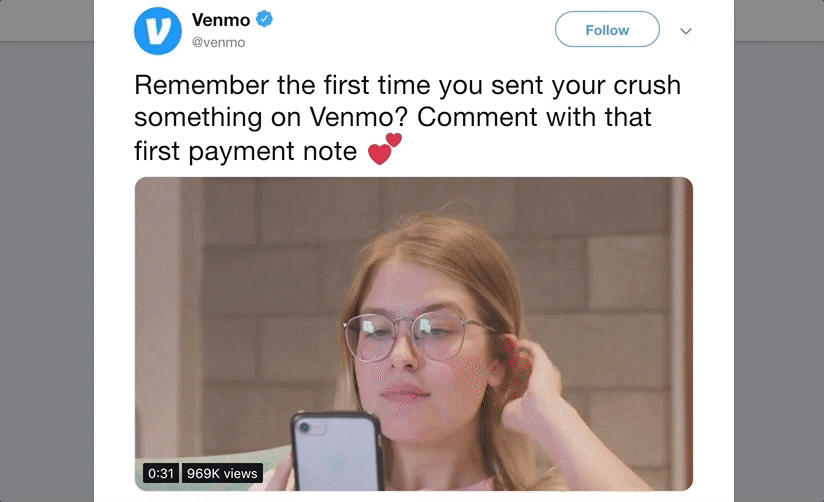Click the two hearts emoji
Image resolution: width=824 pixels, height=502 pixels.
pos(385,149)
